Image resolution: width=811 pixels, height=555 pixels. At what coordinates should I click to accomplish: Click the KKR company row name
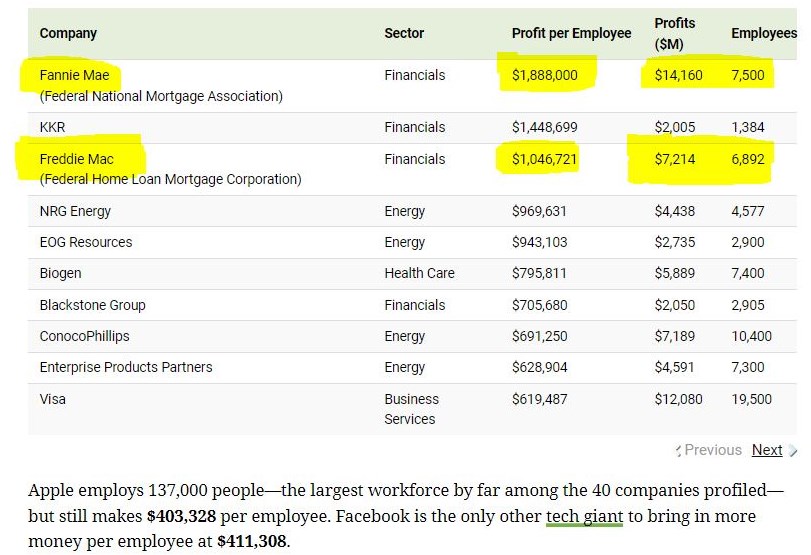point(52,127)
